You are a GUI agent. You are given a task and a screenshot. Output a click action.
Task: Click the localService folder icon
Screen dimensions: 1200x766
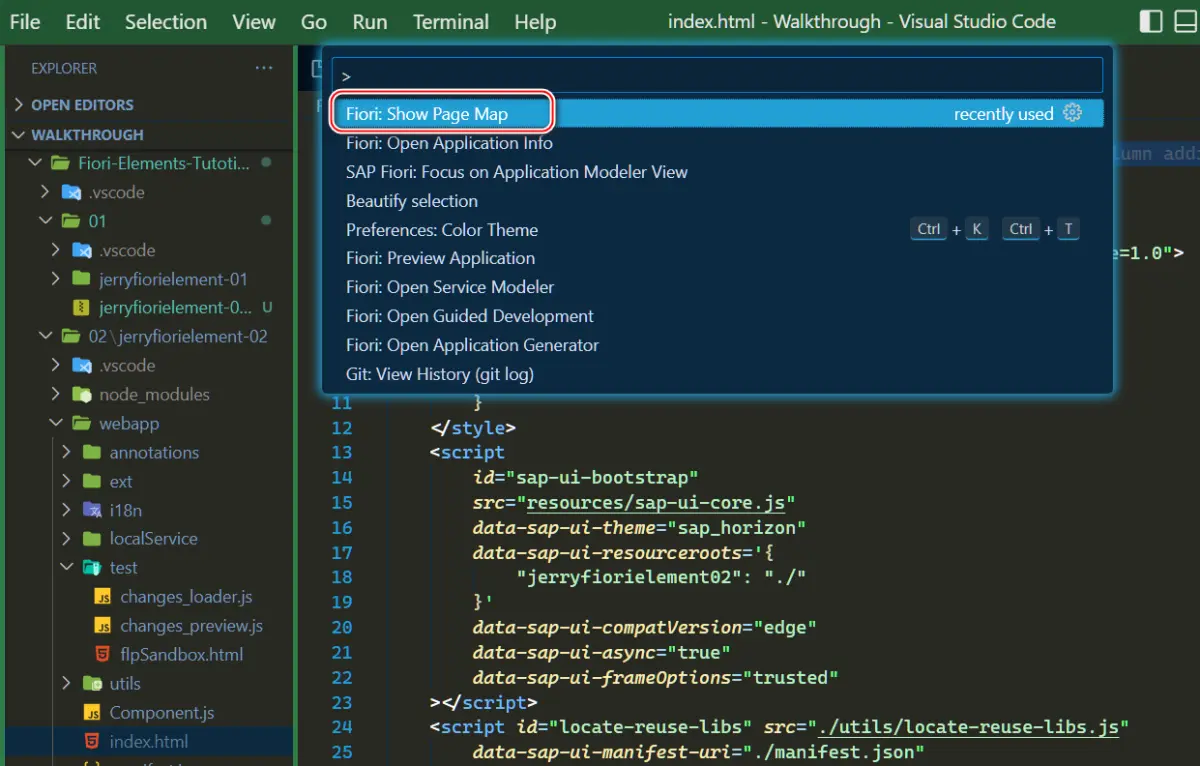point(91,539)
